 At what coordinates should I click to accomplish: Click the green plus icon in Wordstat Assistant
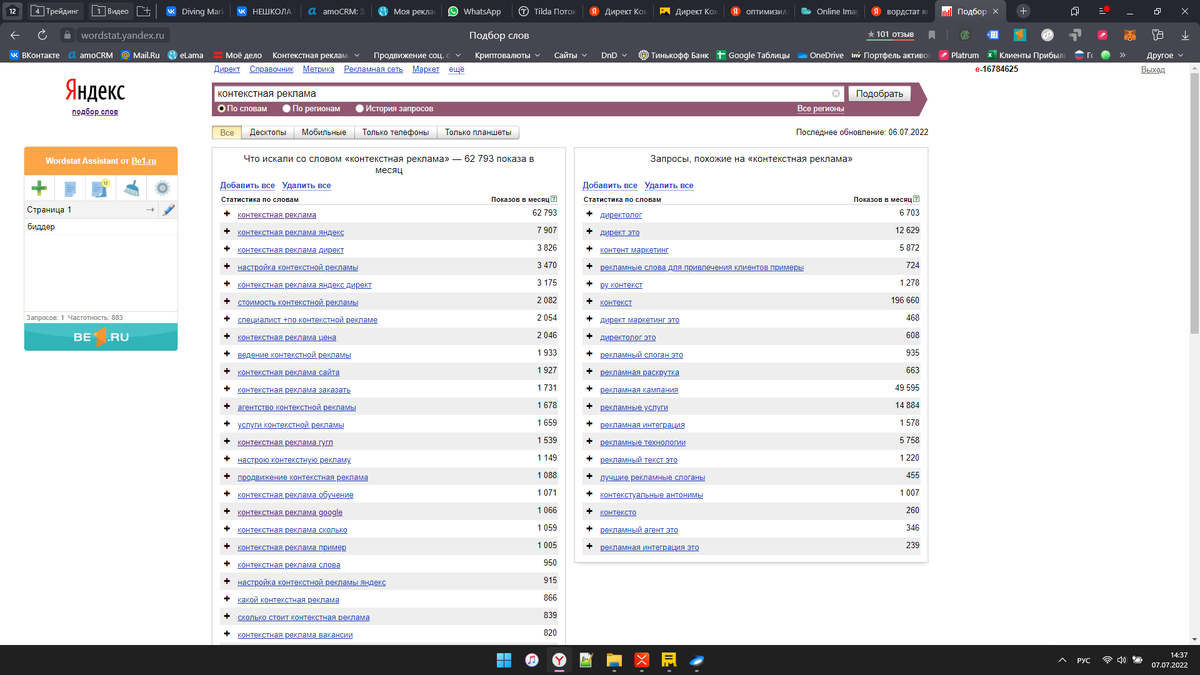point(39,188)
